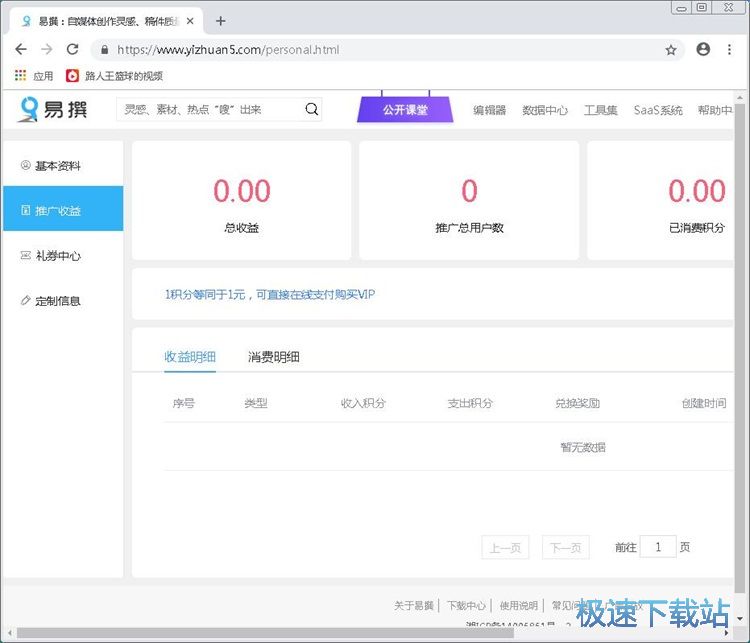The height and width of the screenshot is (643, 750).
Task: Select the 收益明细 tab
Action: (190, 357)
